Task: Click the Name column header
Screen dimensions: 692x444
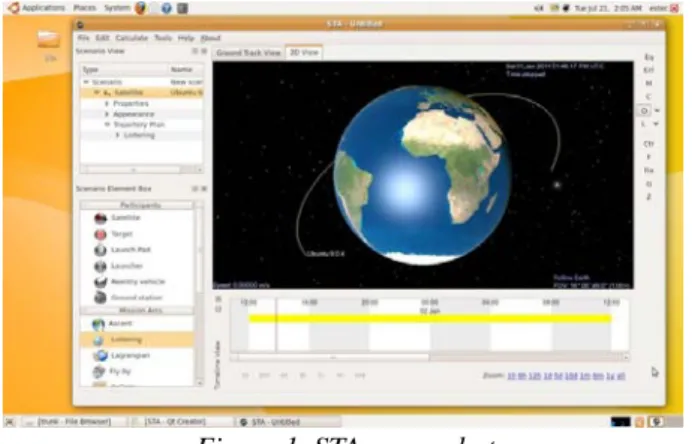Action: [186, 70]
